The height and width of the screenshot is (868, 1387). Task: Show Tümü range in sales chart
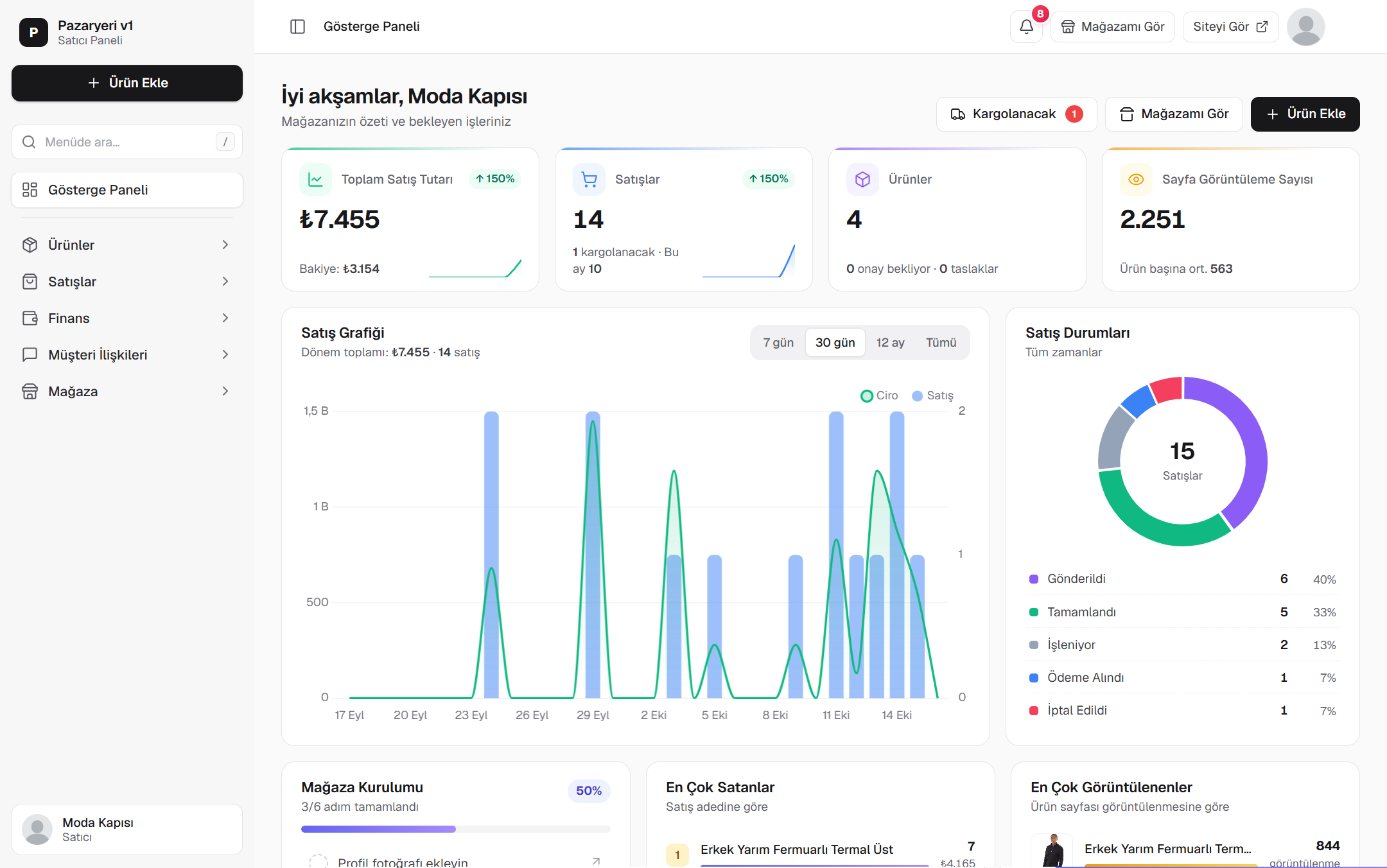coord(941,342)
